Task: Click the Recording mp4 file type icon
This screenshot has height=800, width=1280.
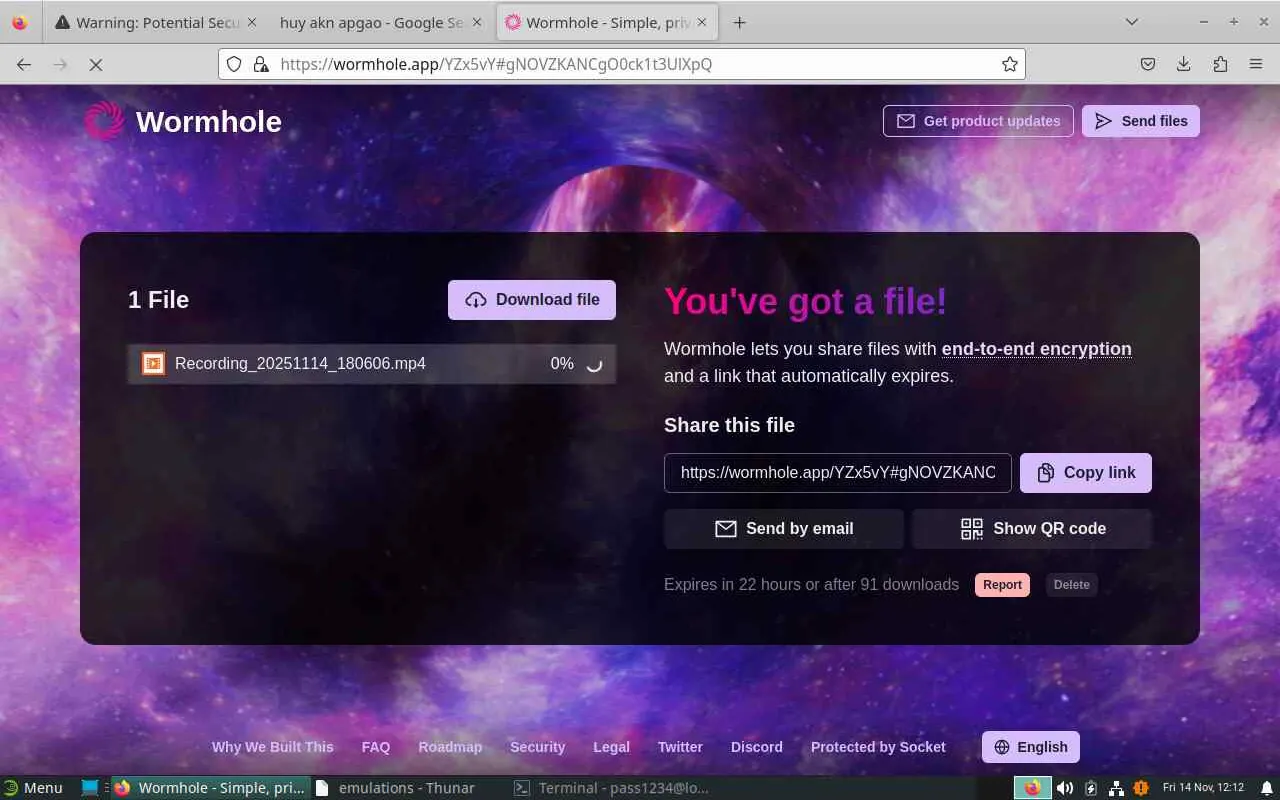Action: coord(153,363)
